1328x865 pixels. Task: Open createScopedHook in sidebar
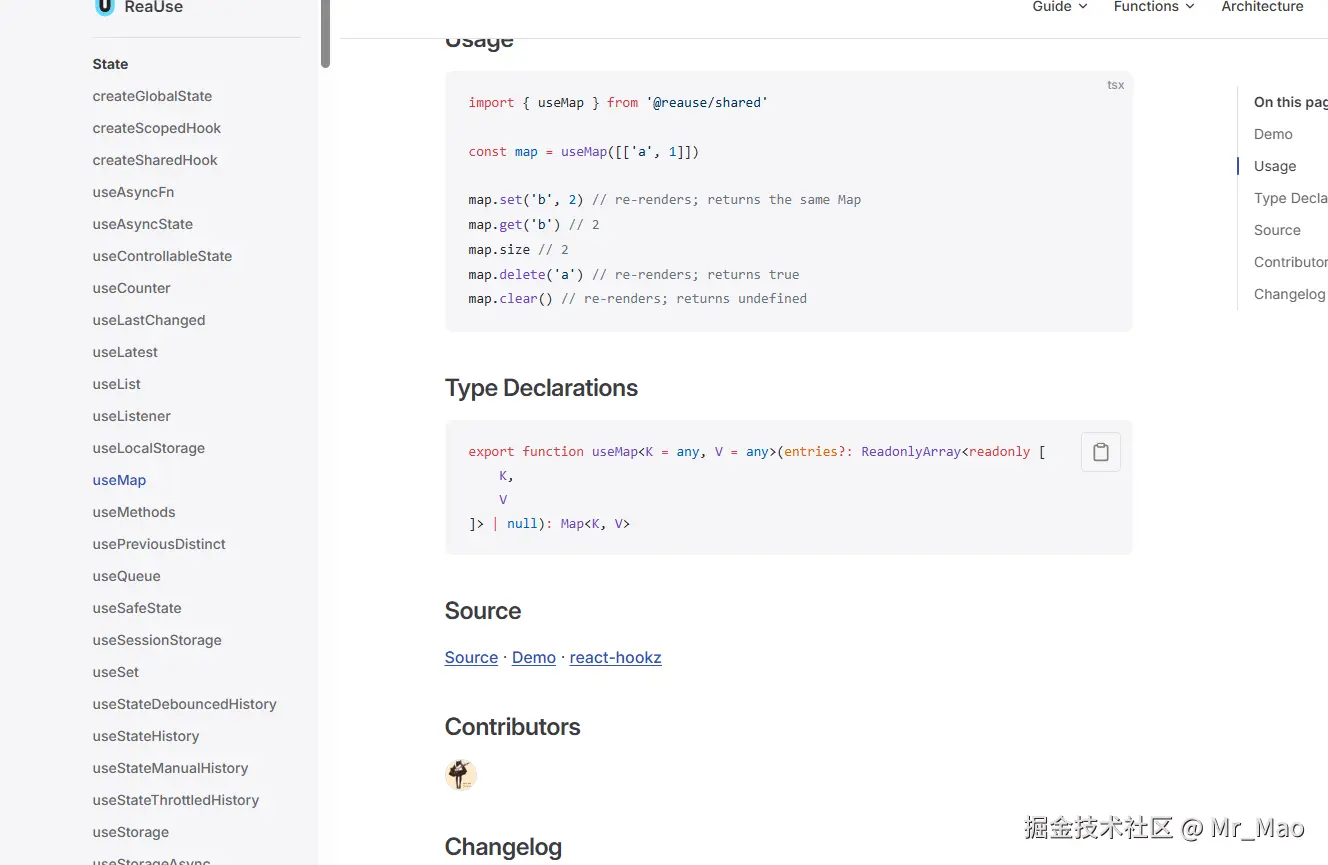pyautogui.click(x=157, y=128)
